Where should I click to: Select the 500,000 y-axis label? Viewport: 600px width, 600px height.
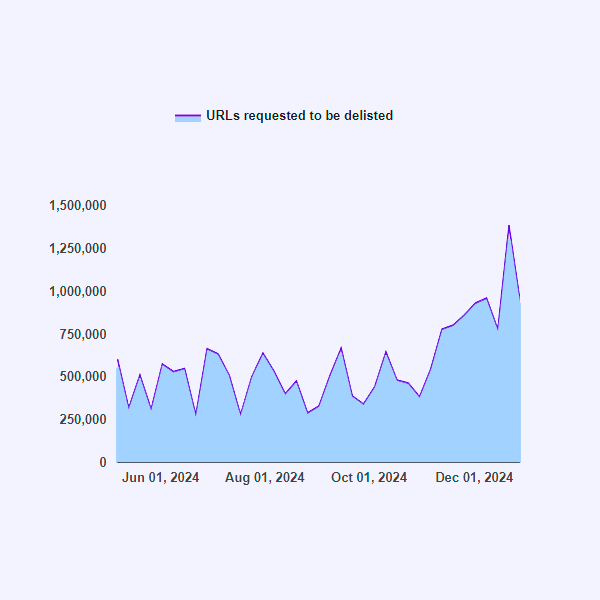[x=84, y=377]
